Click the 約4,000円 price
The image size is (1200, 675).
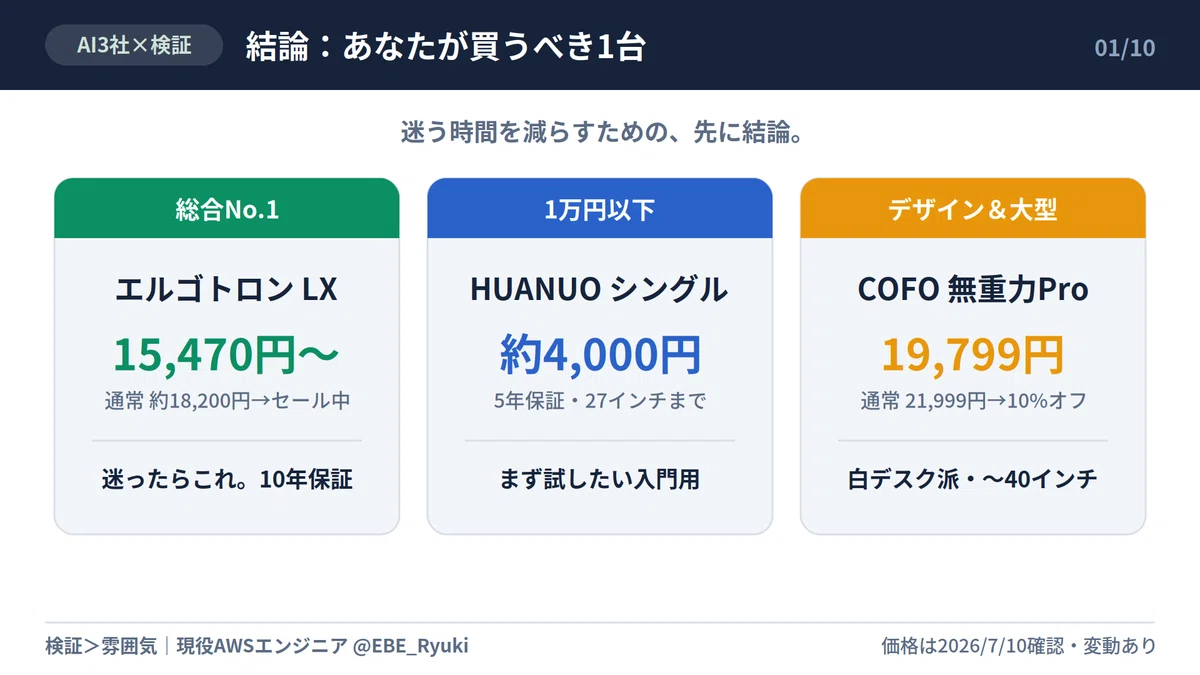coord(600,354)
